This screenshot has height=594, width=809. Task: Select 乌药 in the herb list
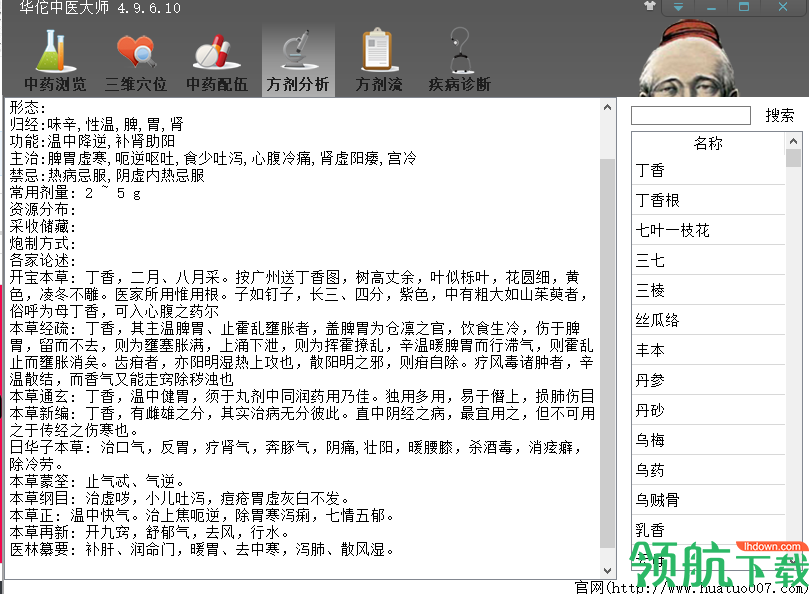click(708, 470)
